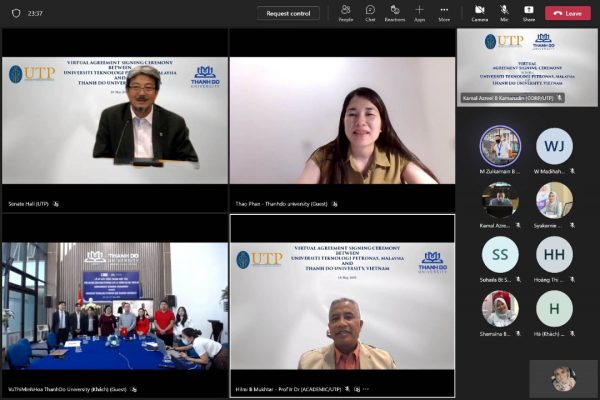Select the Senate Hall (UTP) video tile
Image resolution: width=600 pixels, height=400 pixels.
(114, 118)
